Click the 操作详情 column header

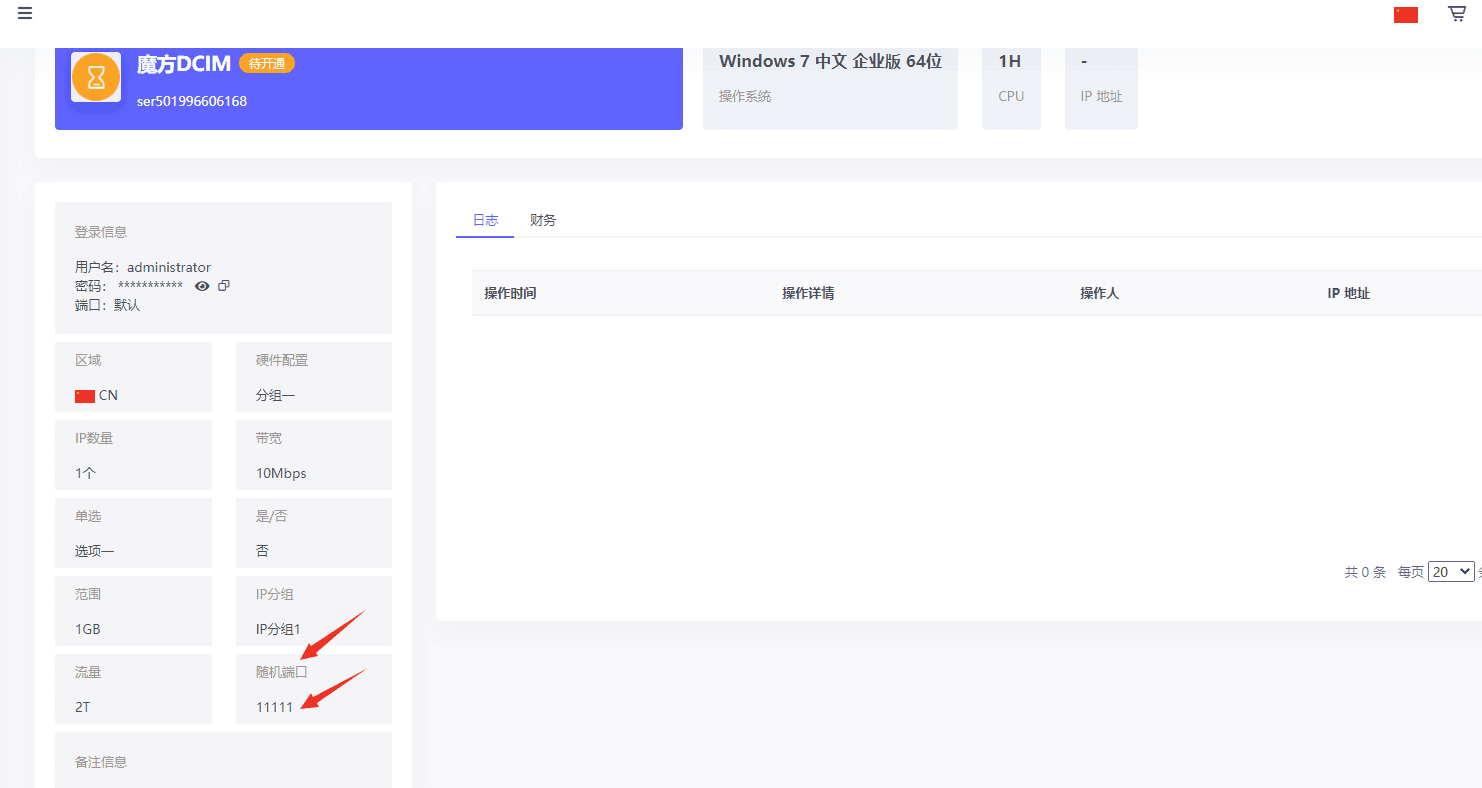pos(808,293)
